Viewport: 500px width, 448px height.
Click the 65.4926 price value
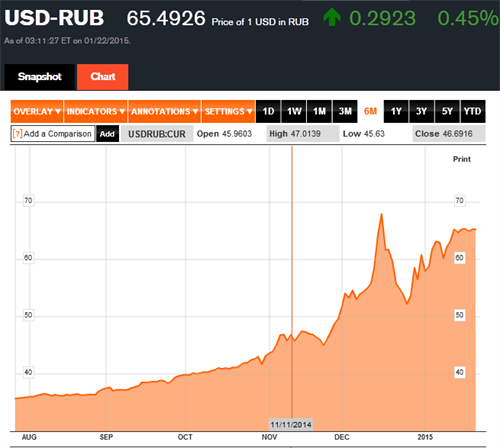coord(166,18)
